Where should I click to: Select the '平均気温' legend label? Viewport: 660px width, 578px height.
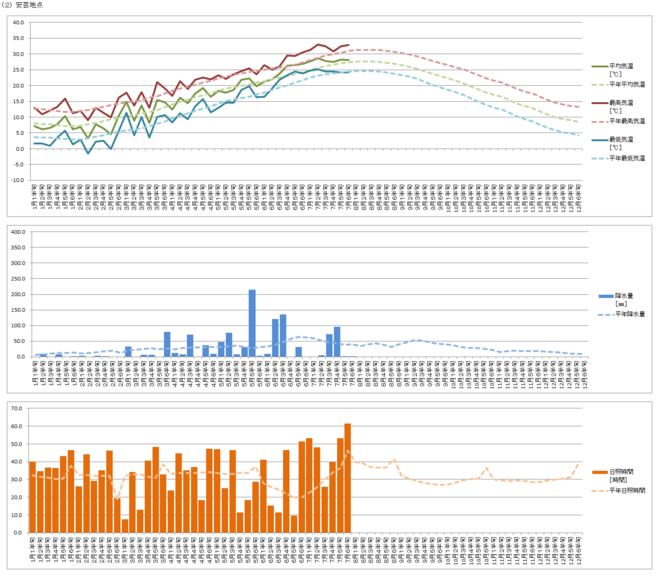(x=621, y=66)
